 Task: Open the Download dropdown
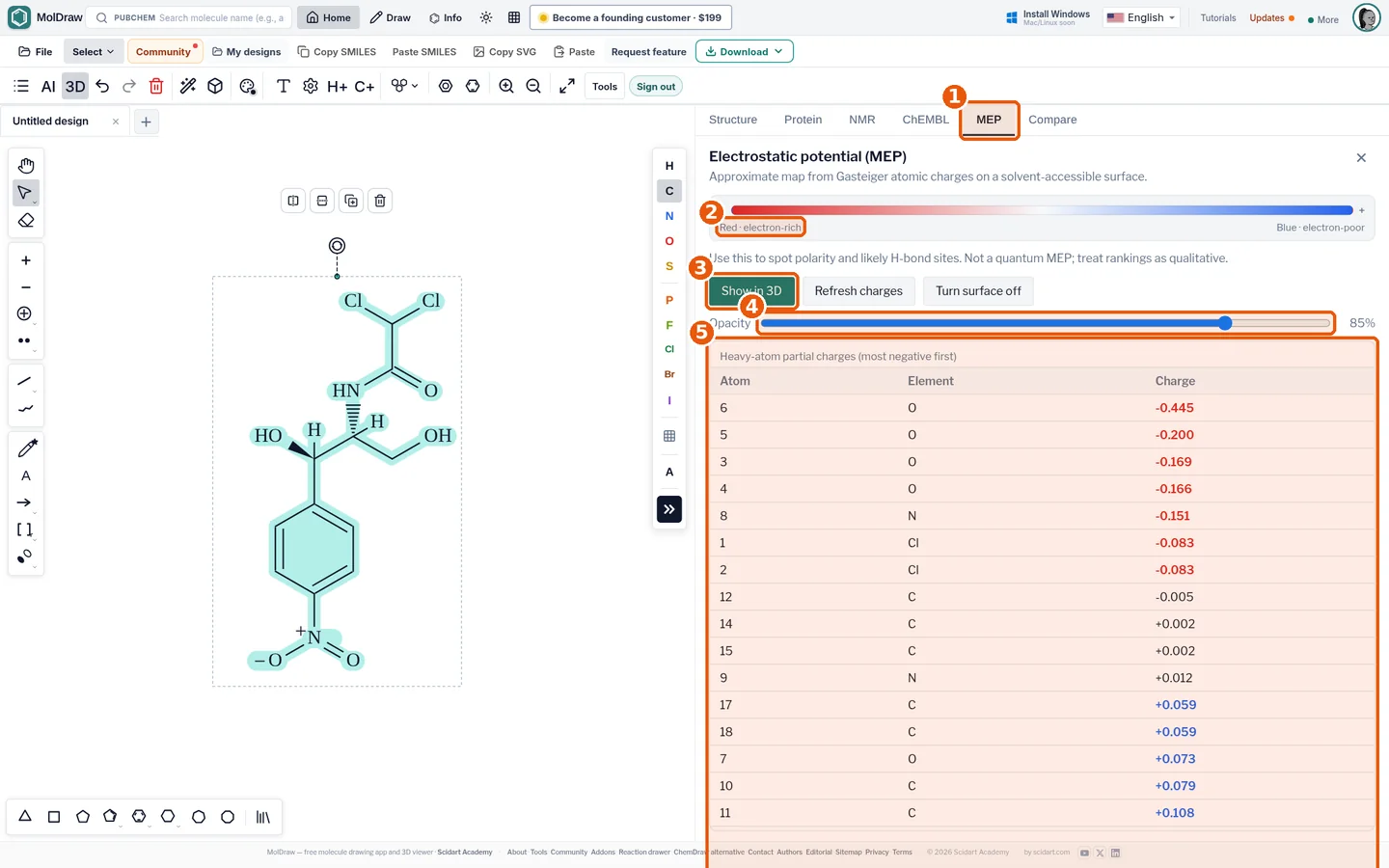(x=745, y=52)
